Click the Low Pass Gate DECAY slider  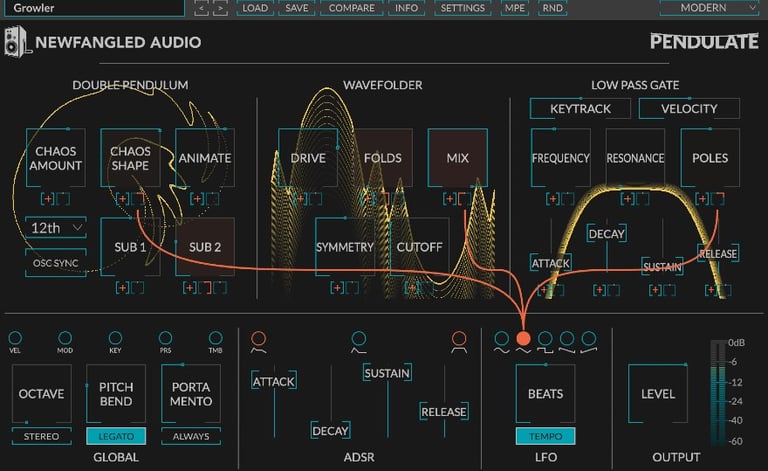606,234
